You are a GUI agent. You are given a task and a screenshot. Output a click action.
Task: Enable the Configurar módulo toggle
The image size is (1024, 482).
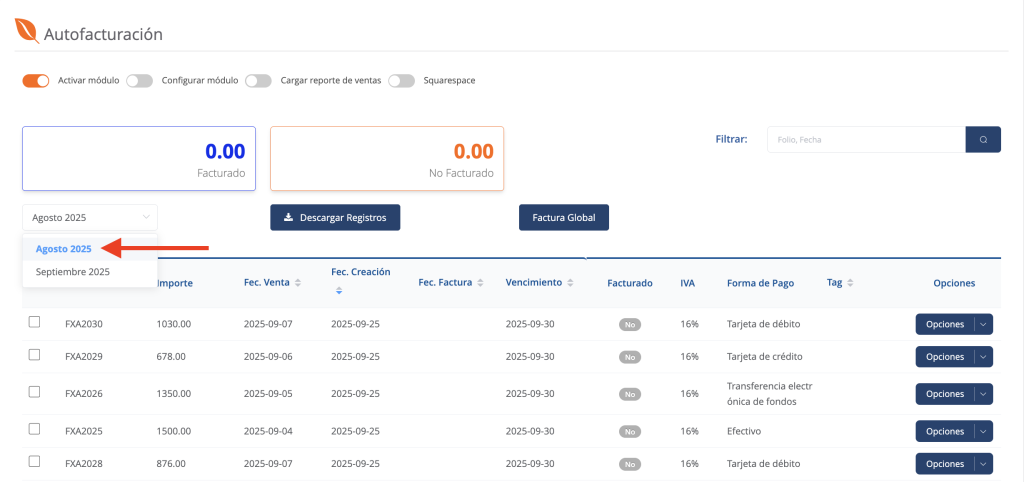click(139, 81)
